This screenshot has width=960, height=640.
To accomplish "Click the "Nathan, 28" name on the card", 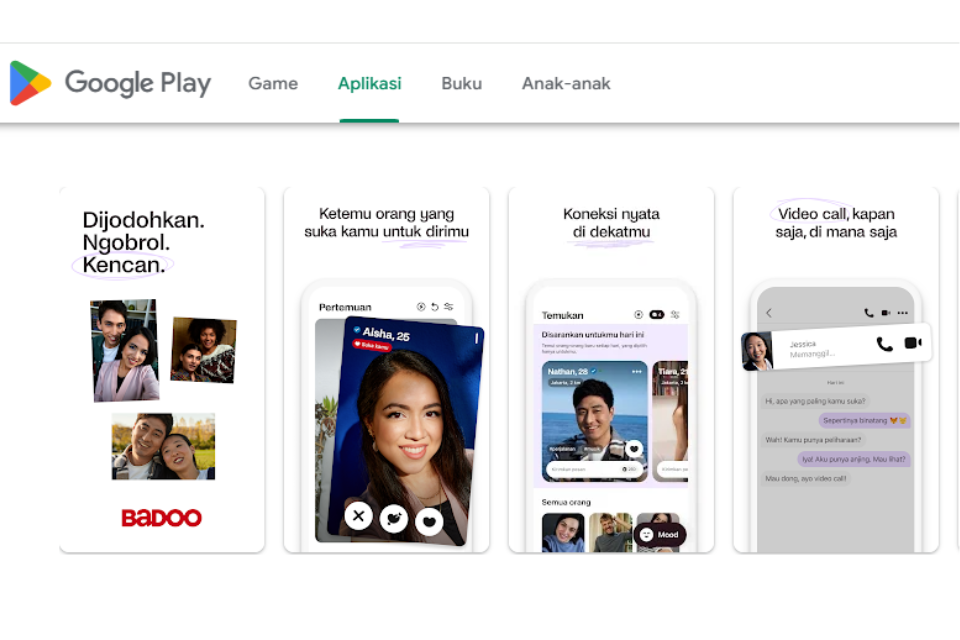I will [x=568, y=372].
